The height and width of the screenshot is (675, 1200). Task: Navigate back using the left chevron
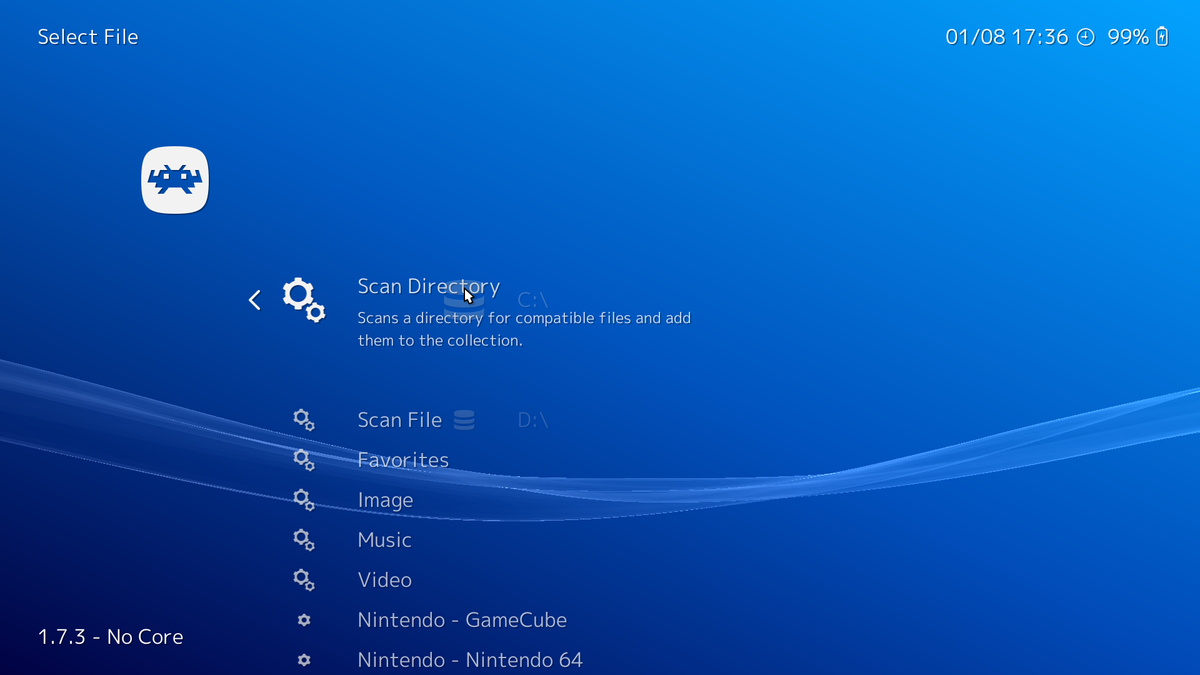click(x=254, y=299)
